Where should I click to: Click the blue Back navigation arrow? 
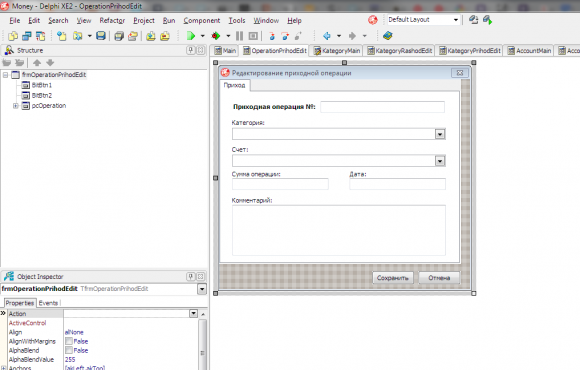point(327,36)
